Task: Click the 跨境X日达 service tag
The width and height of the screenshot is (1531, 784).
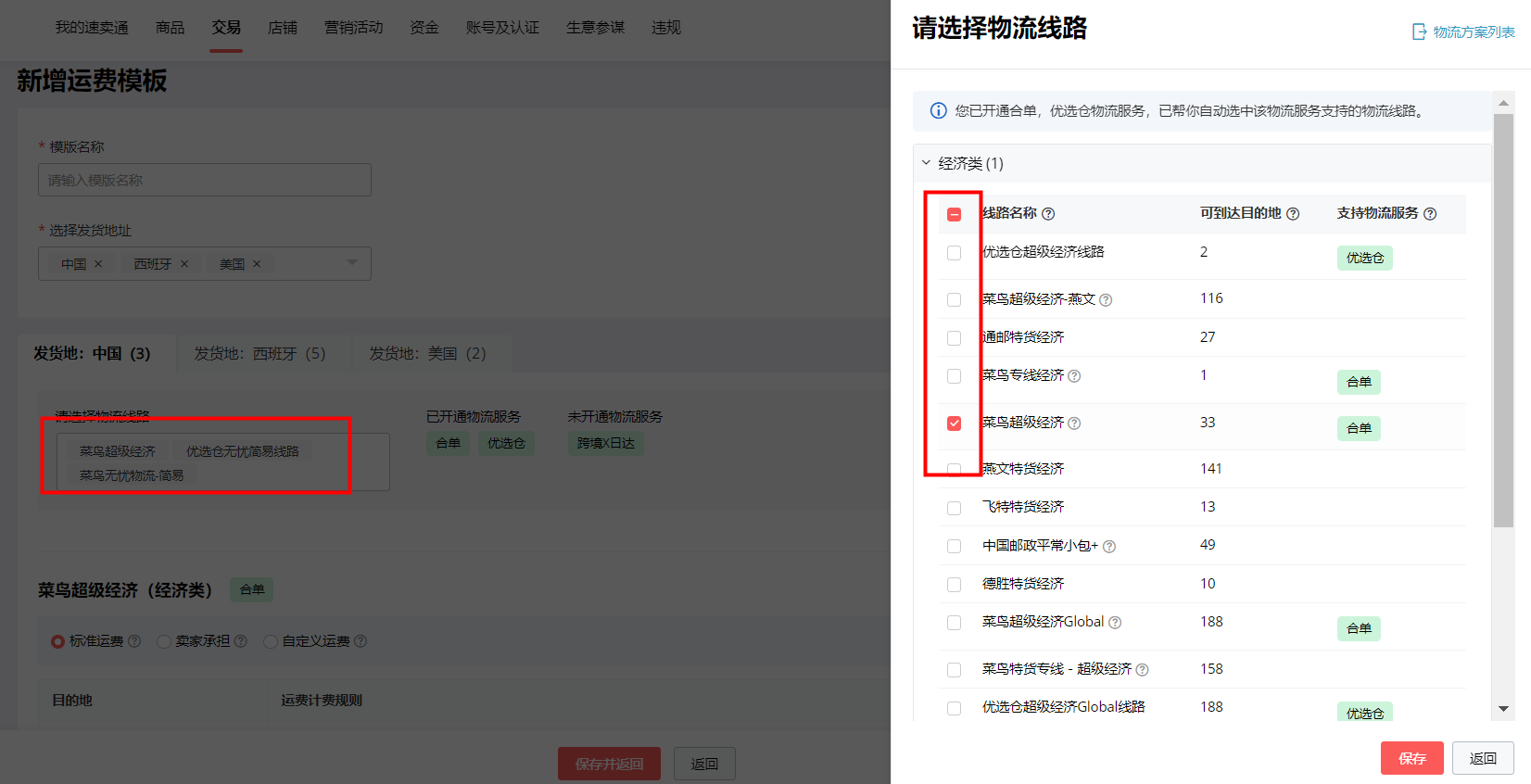Action: (606, 444)
